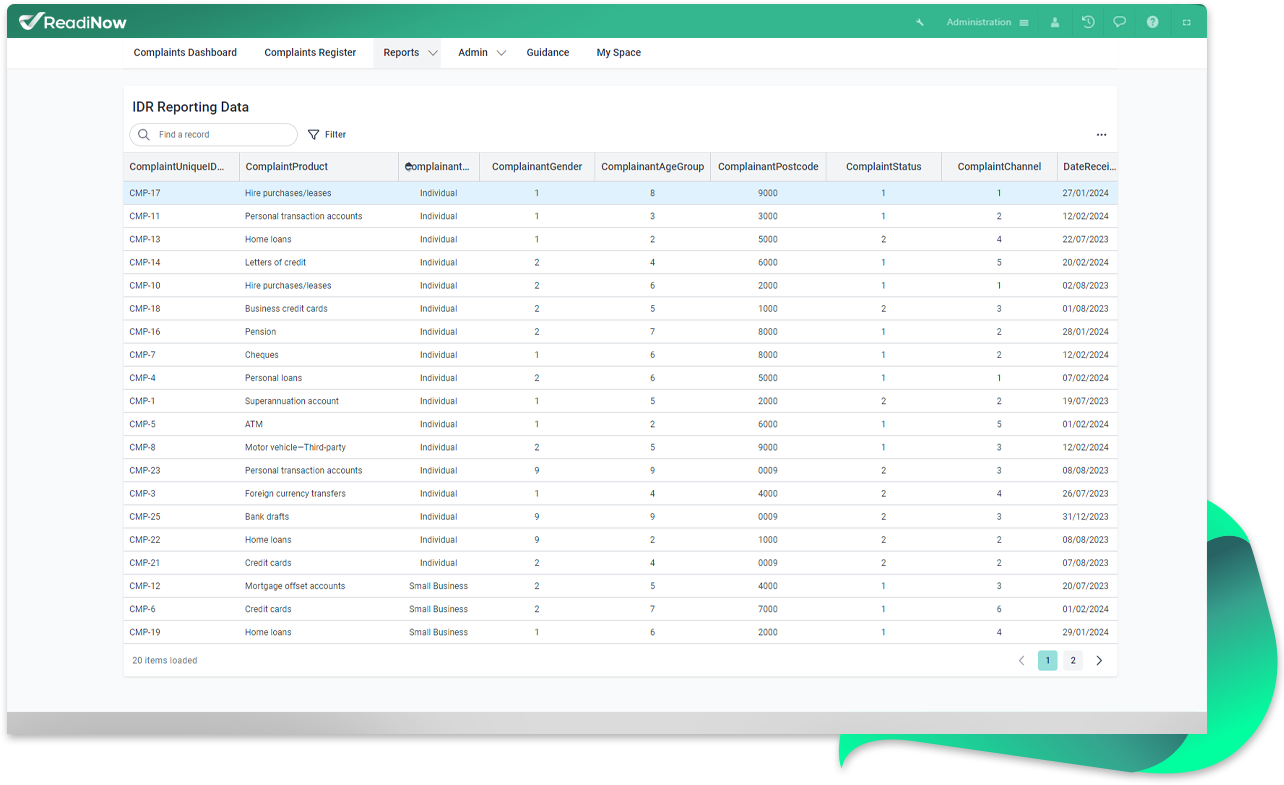Open the Administration hamburger menu

tap(1024, 22)
